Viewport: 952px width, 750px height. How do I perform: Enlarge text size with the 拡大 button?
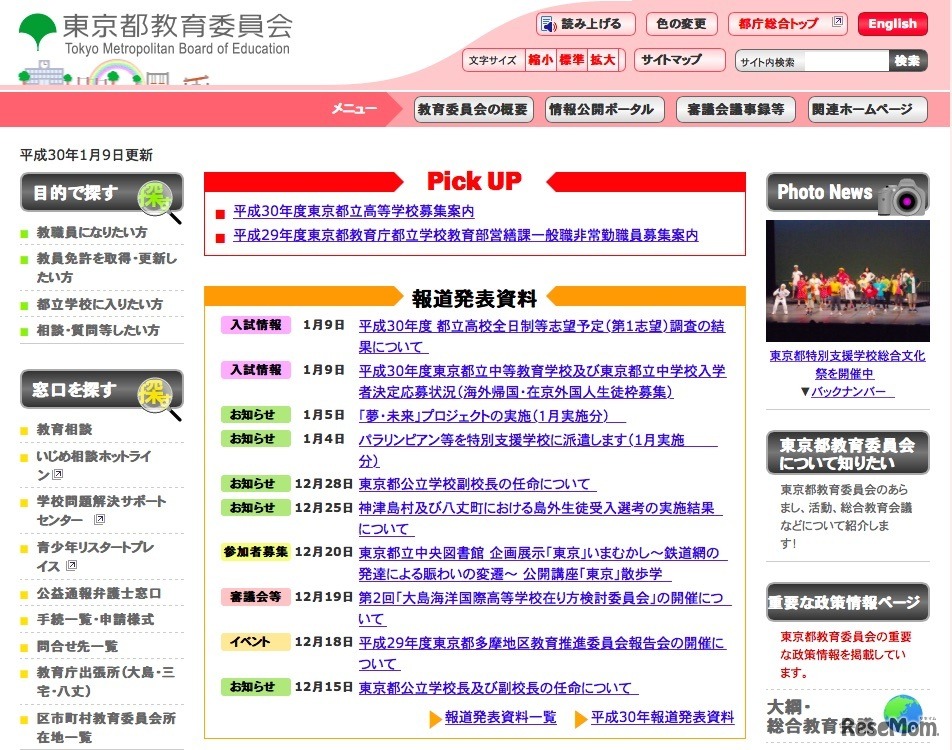(x=605, y=60)
